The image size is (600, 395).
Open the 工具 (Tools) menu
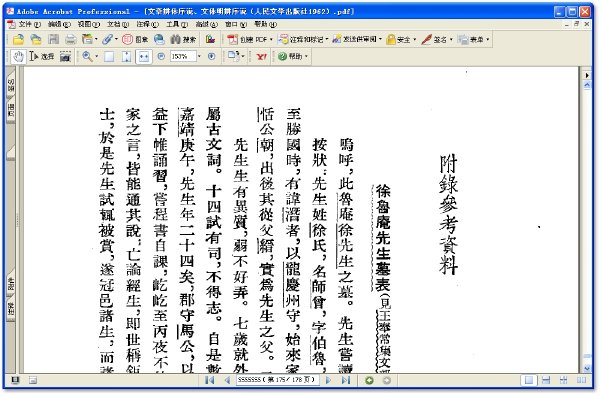tap(176, 24)
